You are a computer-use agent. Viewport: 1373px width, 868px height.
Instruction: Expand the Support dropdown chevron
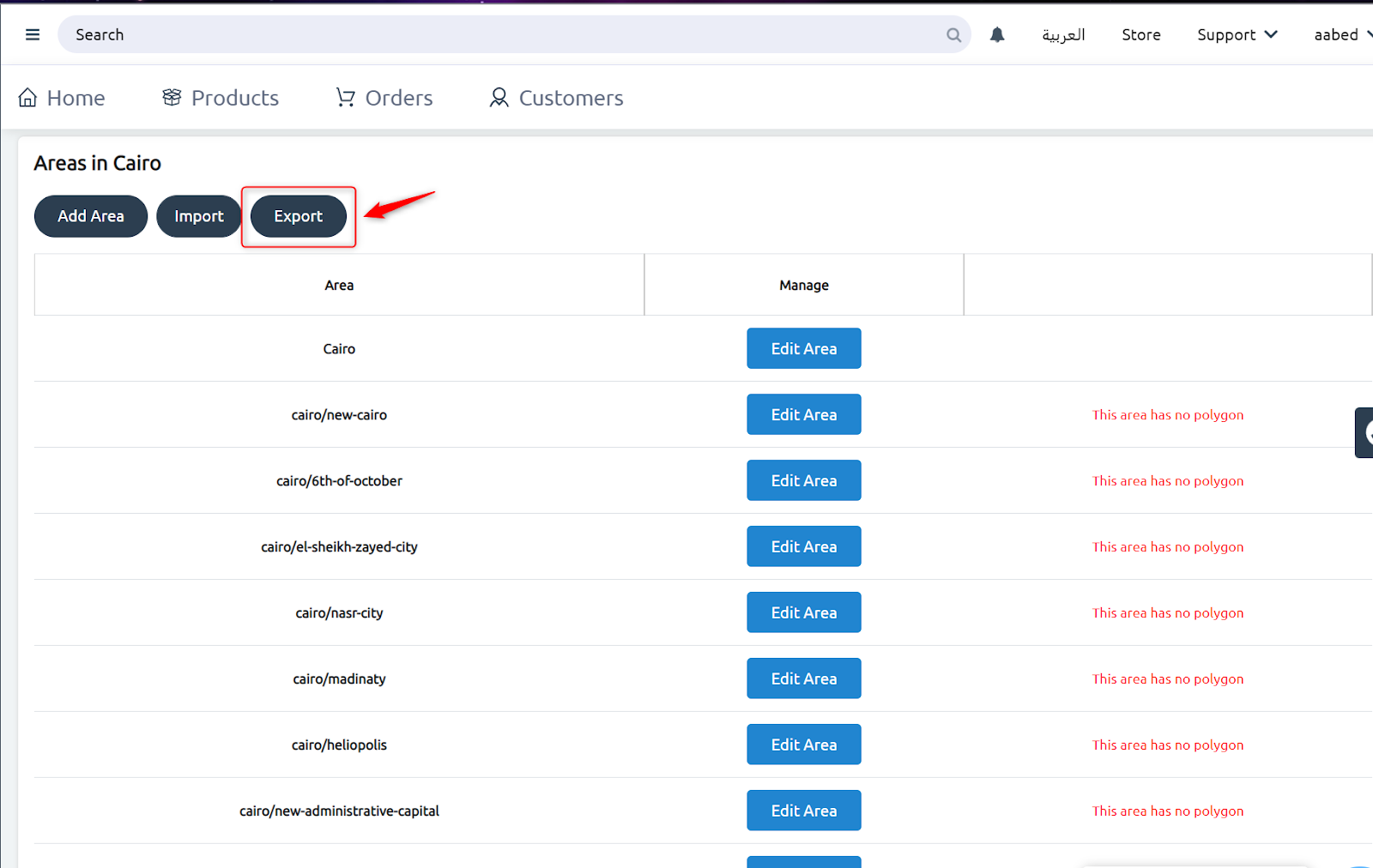point(1271,34)
